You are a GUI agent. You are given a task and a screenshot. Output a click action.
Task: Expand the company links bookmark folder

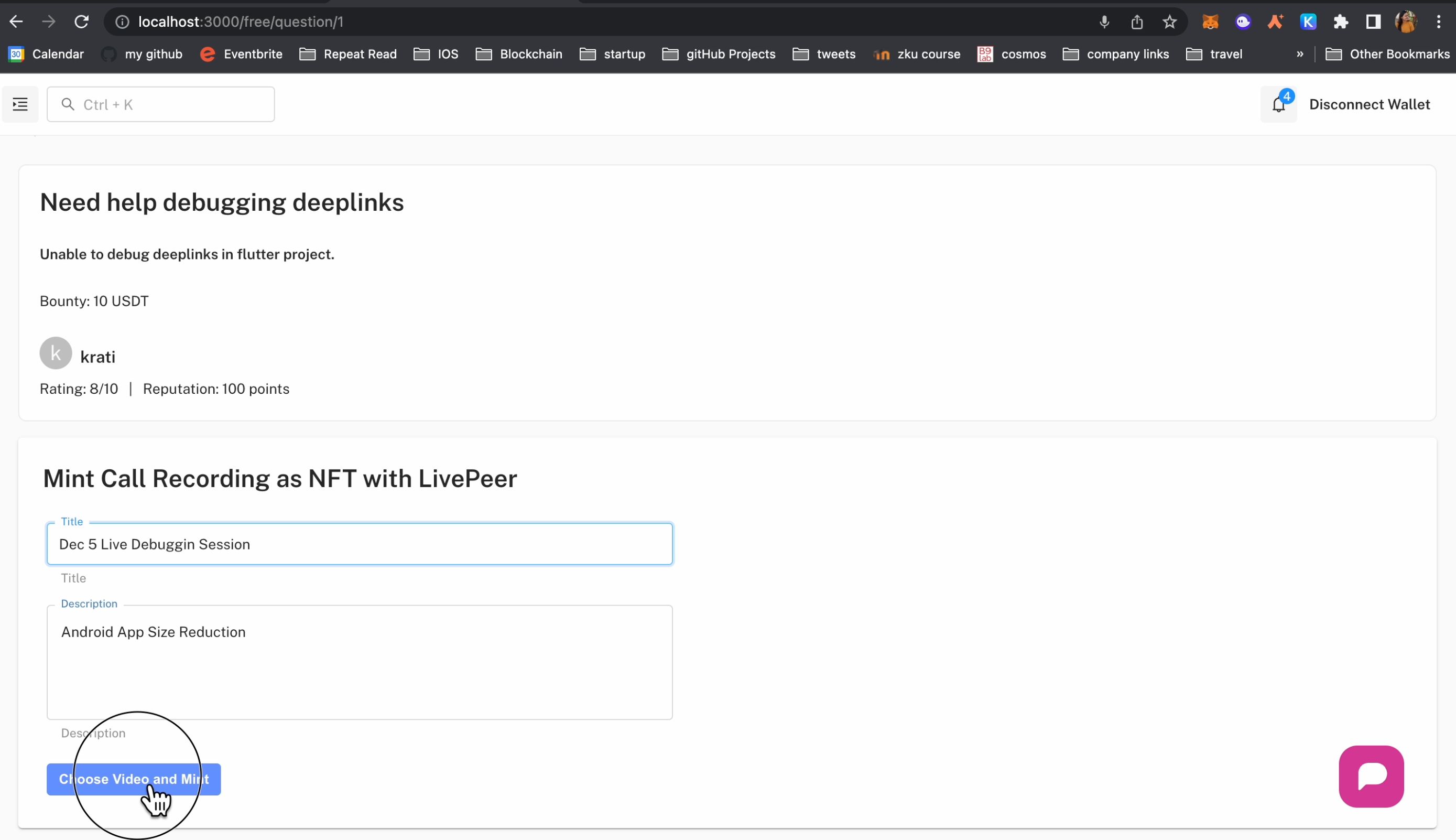pos(1128,53)
